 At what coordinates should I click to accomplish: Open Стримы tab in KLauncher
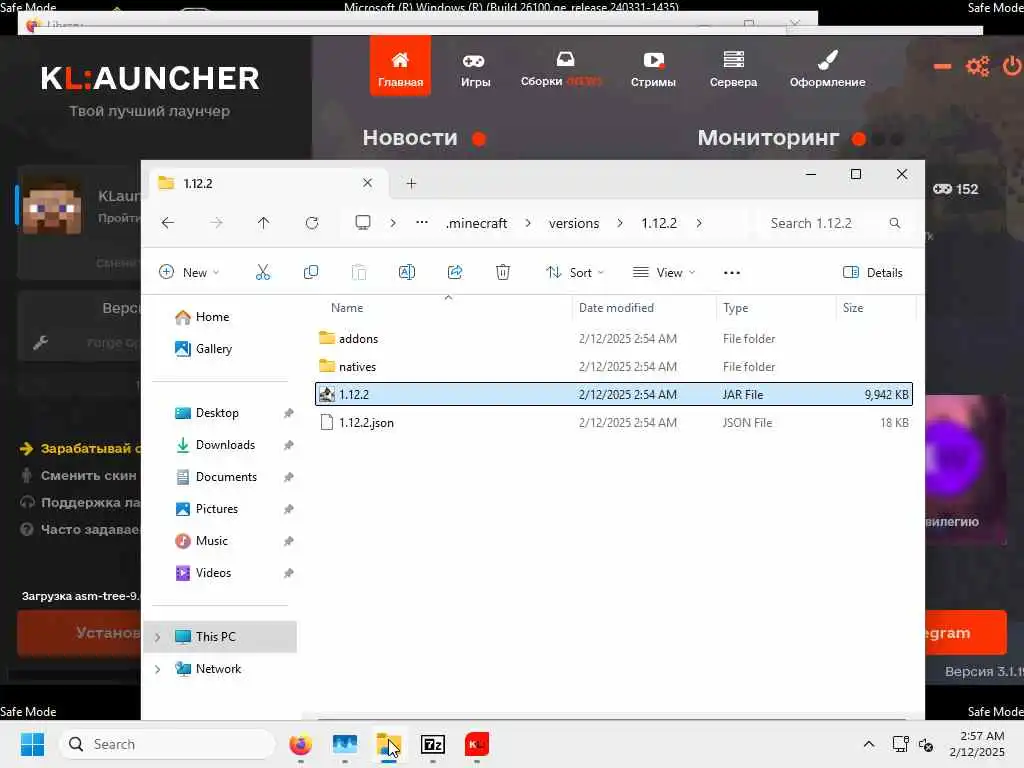tap(653, 70)
